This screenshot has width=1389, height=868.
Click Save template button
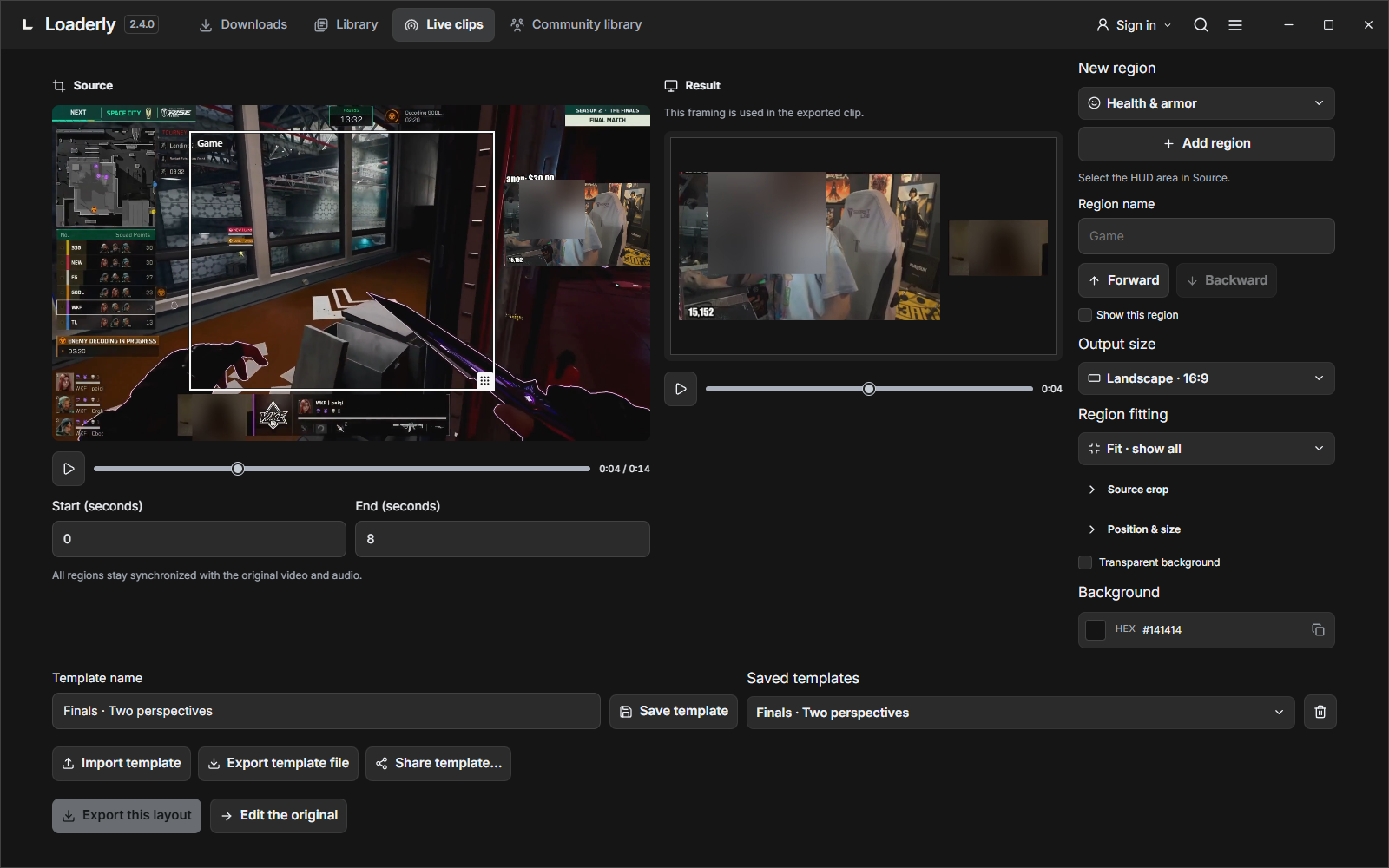[x=674, y=711]
